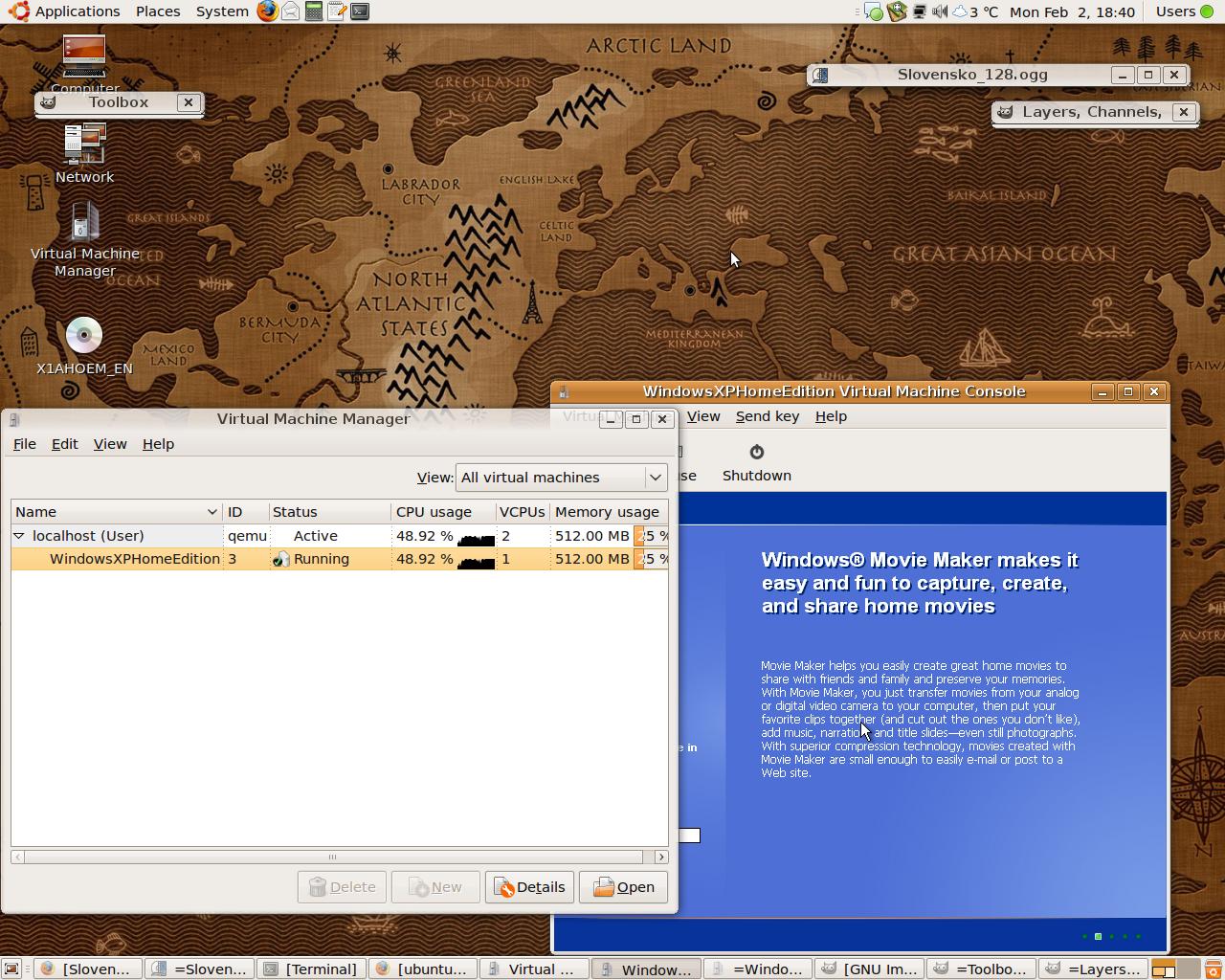Select the Network desktop icon

click(x=84, y=153)
